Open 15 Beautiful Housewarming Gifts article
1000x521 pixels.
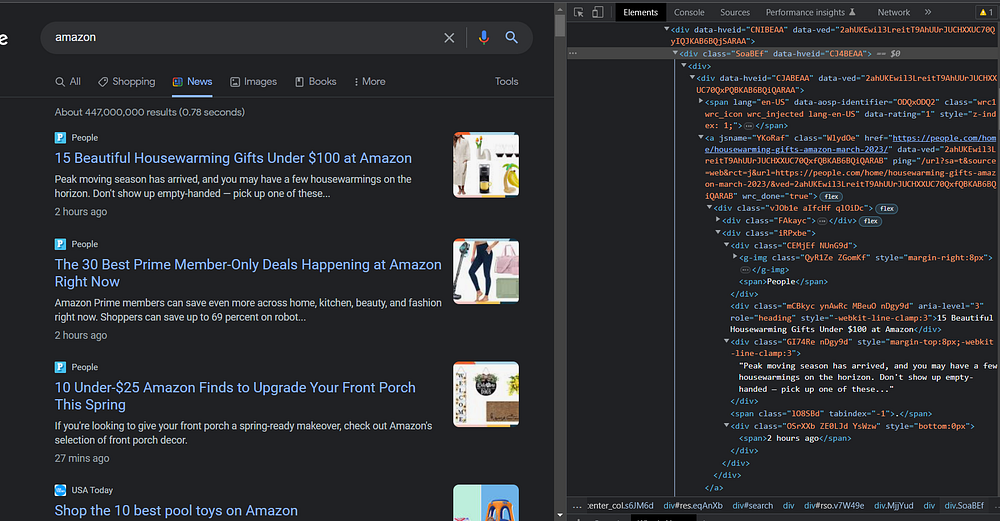pyautogui.click(x=233, y=158)
